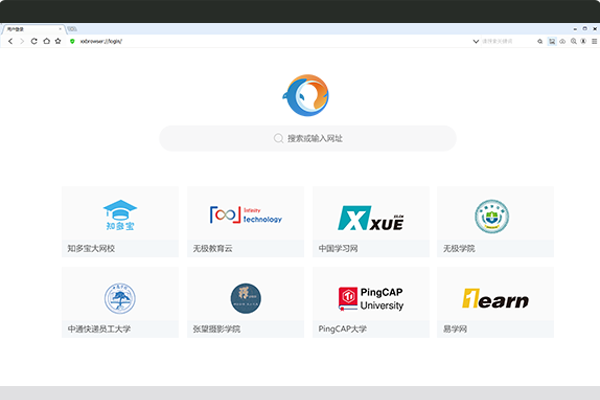
Task: Open the 易学网 link
Action: click(455, 329)
